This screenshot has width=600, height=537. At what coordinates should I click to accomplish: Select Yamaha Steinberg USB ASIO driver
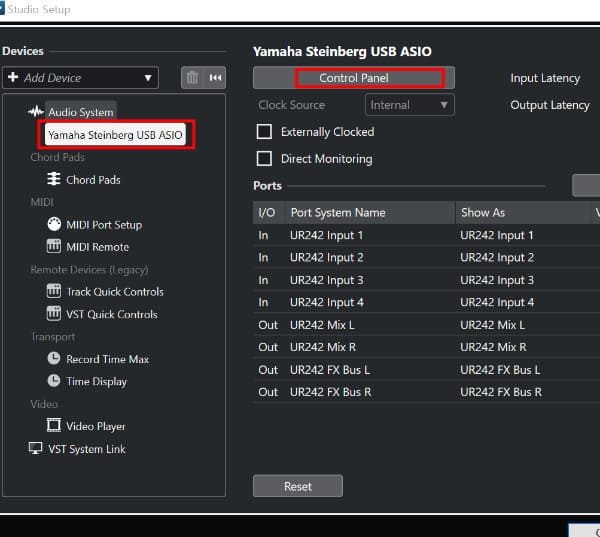point(115,135)
